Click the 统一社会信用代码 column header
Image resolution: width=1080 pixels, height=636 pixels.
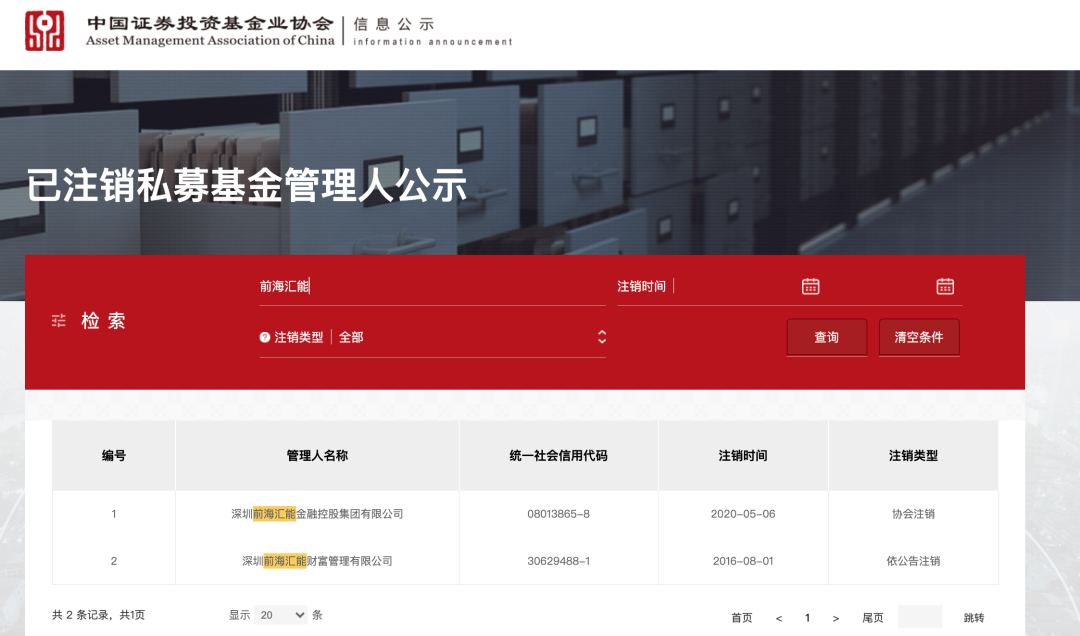559,455
